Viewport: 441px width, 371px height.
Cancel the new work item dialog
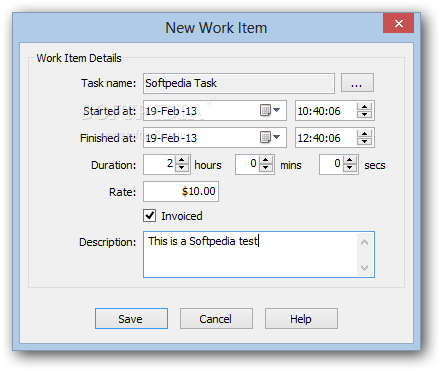pos(216,319)
